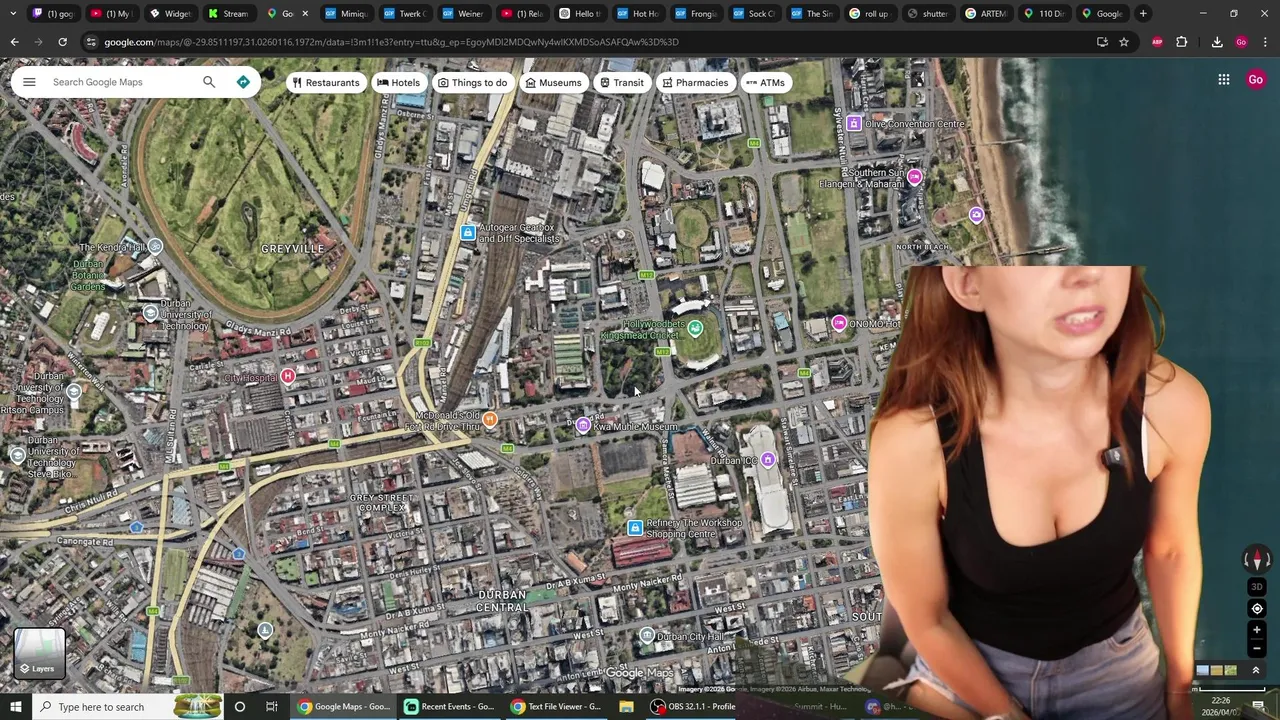Select the Museums chip
This screenshot has height=720, width=1280.
pyautogui.click(x=553, y=83)
